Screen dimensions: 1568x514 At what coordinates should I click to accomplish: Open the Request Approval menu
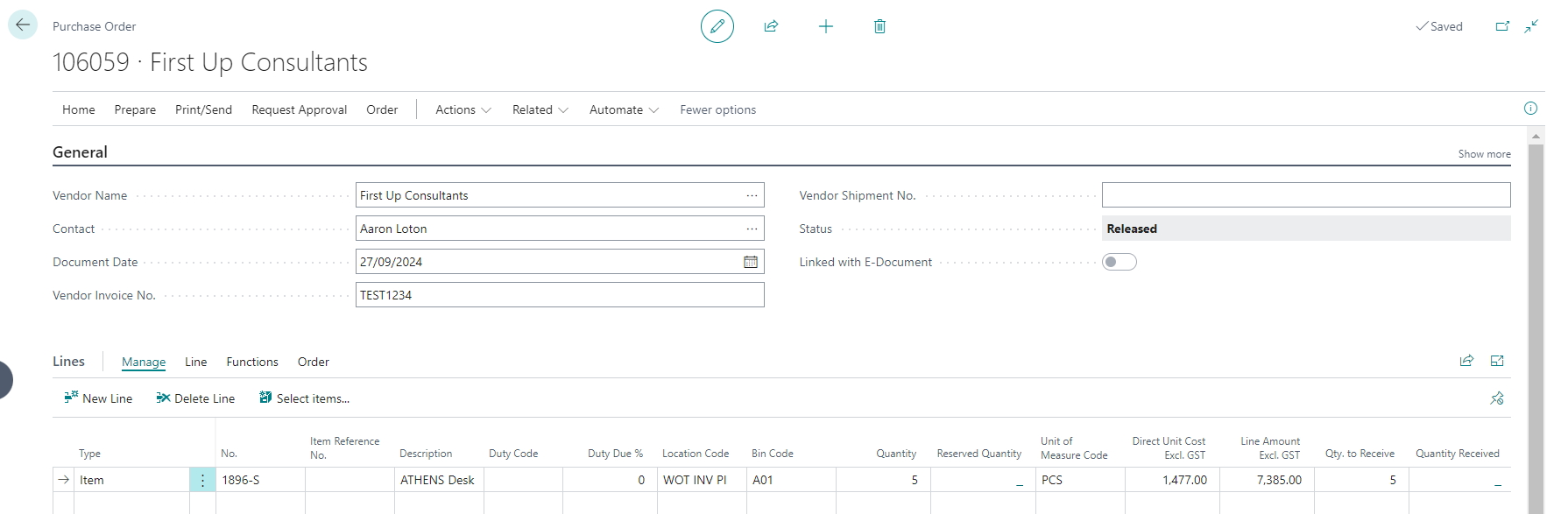[300, 109]
